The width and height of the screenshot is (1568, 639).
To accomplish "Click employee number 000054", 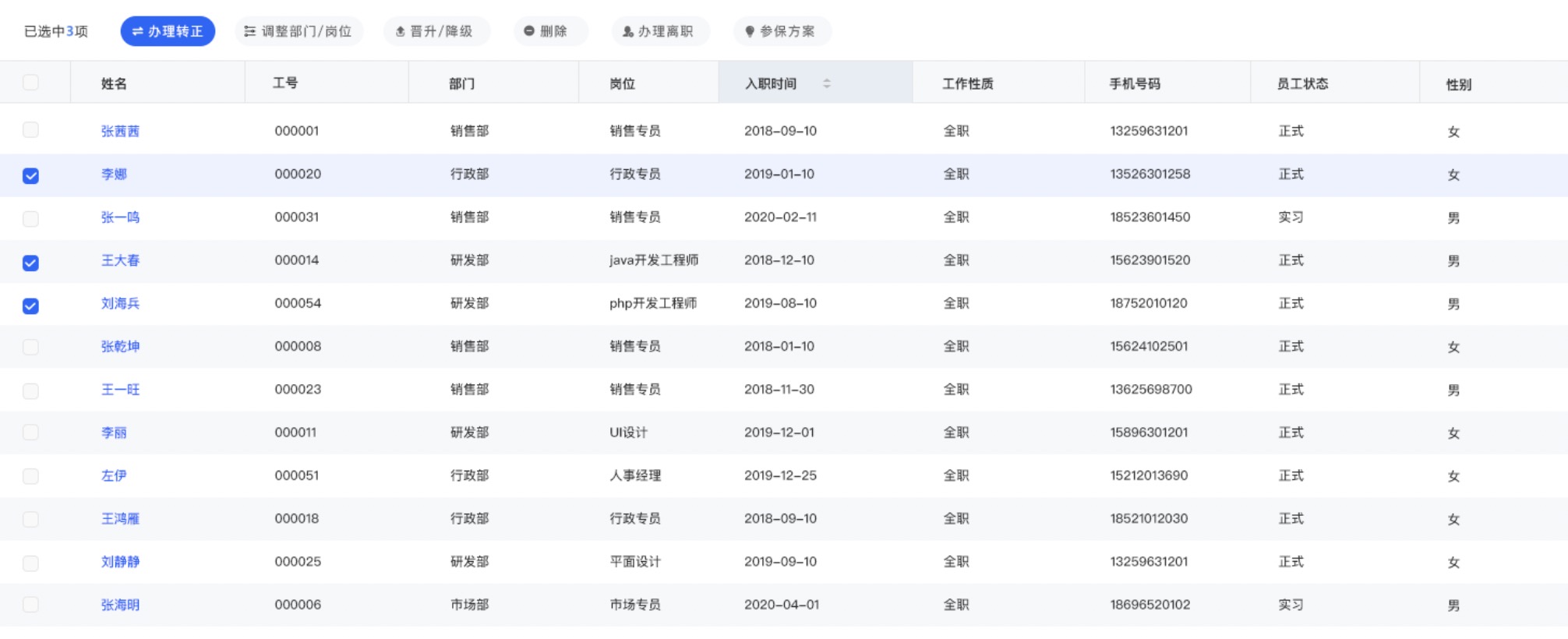I will (298, 303).
